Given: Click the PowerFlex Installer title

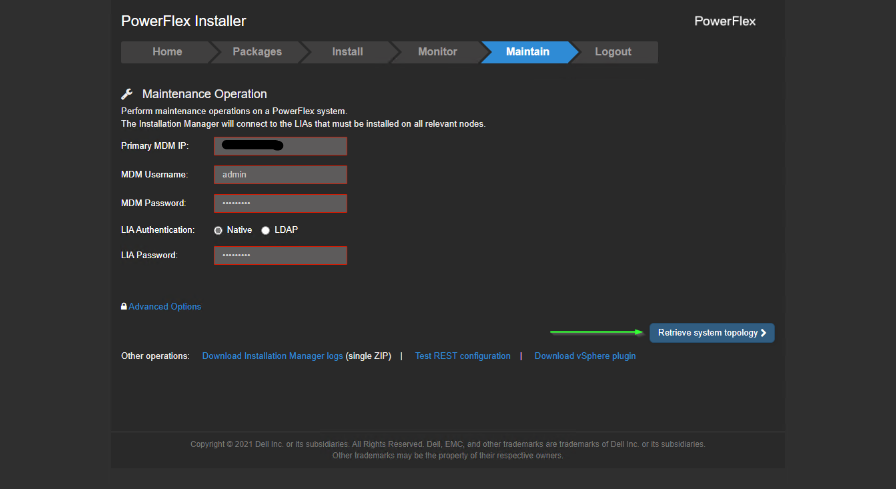Looking at the screenshot, I should (x=183, y=21).
